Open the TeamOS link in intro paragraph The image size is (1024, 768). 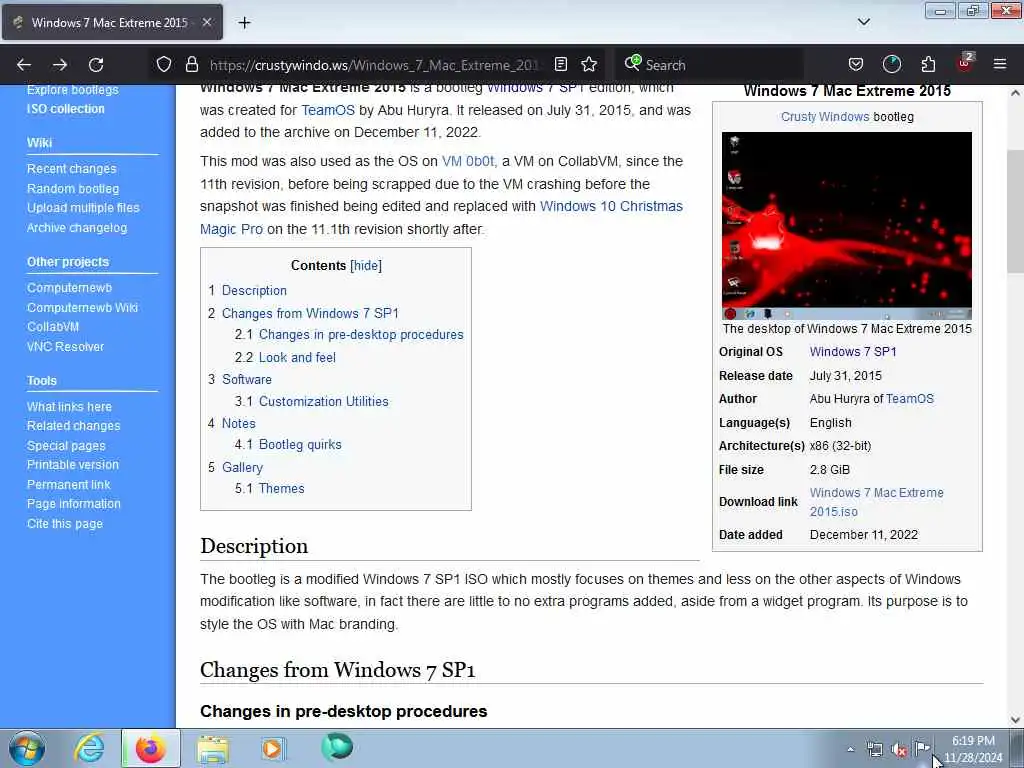pos(328,110)
